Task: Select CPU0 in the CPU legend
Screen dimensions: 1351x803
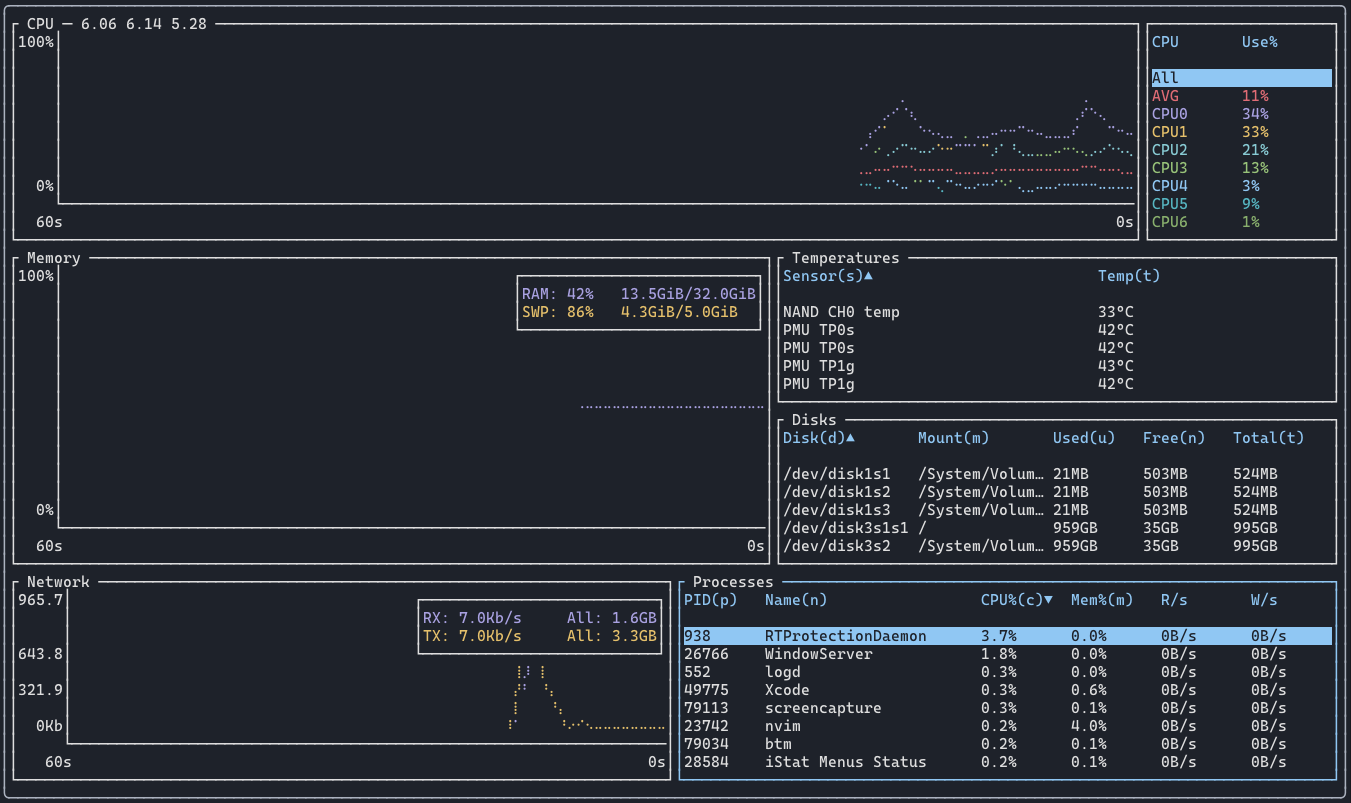Action: [1241, 114]
